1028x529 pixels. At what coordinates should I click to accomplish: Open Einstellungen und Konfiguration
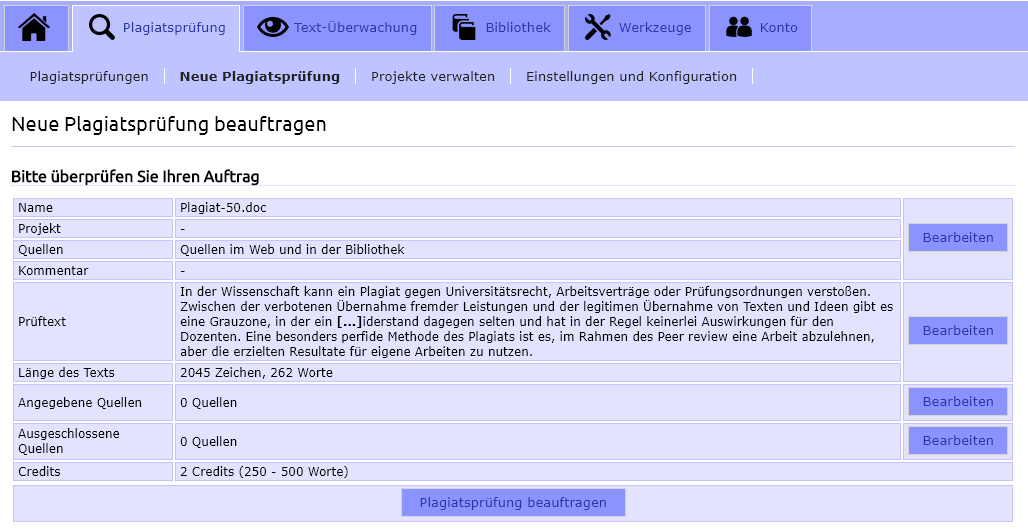coord(631,77)
